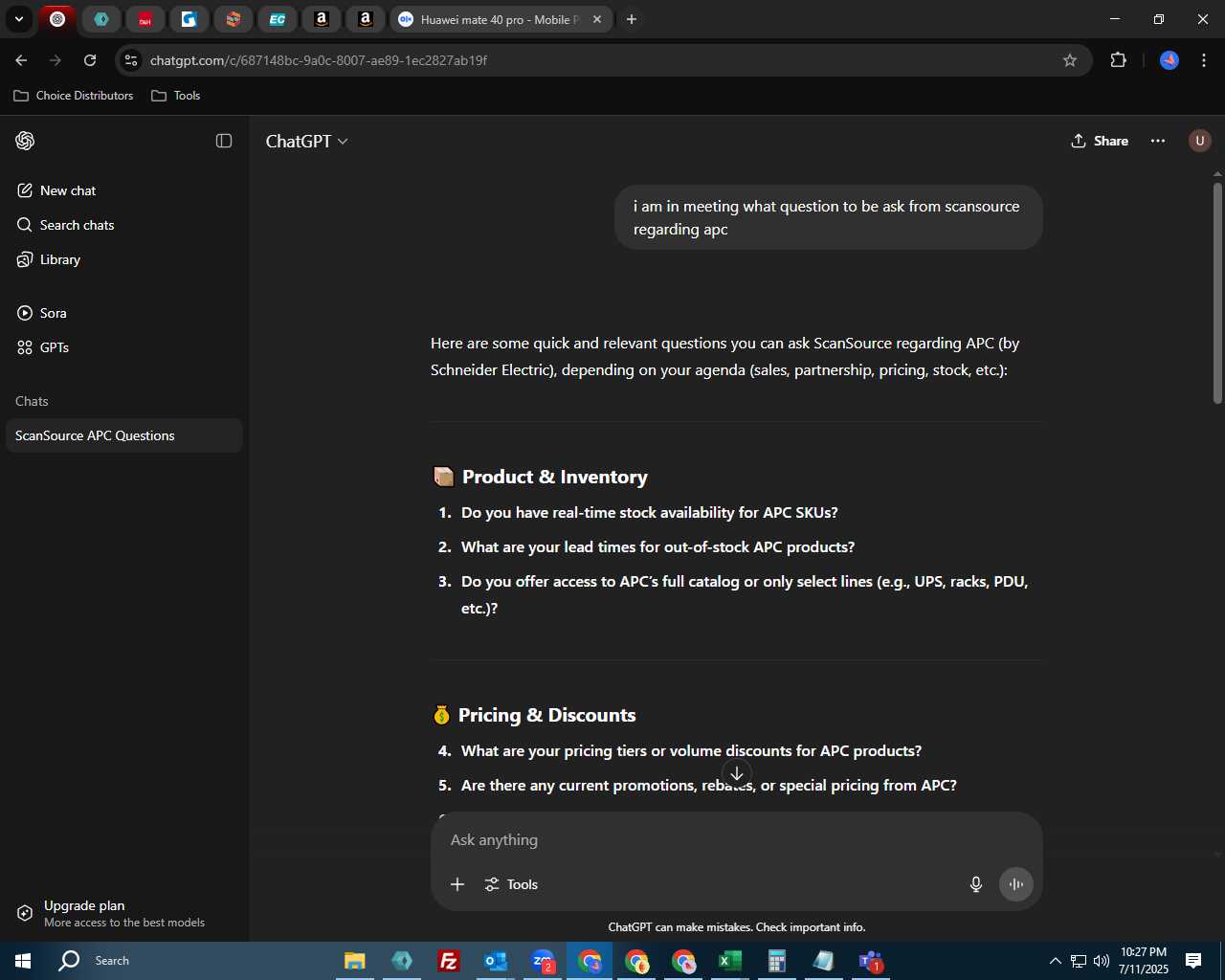This screenshot has height=980, width=1225.
Task: Click the Pricing & Discounts heading
Action: (x=547, y=715)
